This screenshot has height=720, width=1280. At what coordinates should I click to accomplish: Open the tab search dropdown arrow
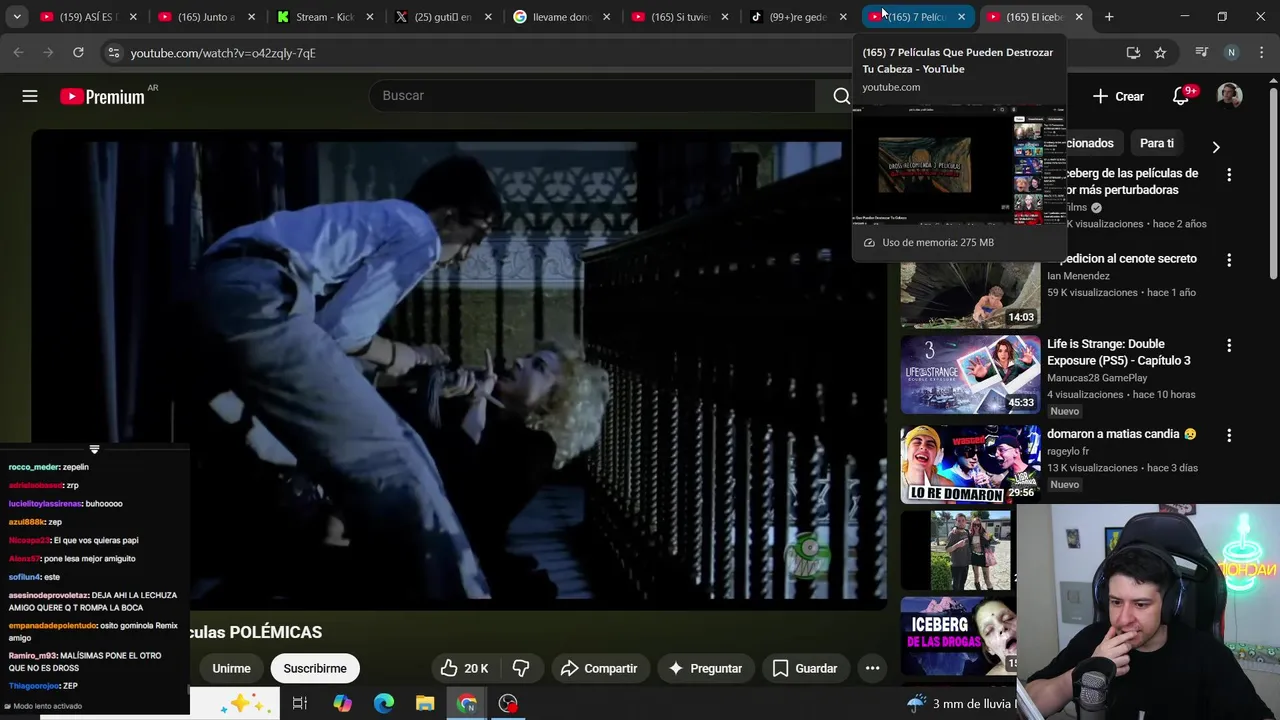click(17, 17)
